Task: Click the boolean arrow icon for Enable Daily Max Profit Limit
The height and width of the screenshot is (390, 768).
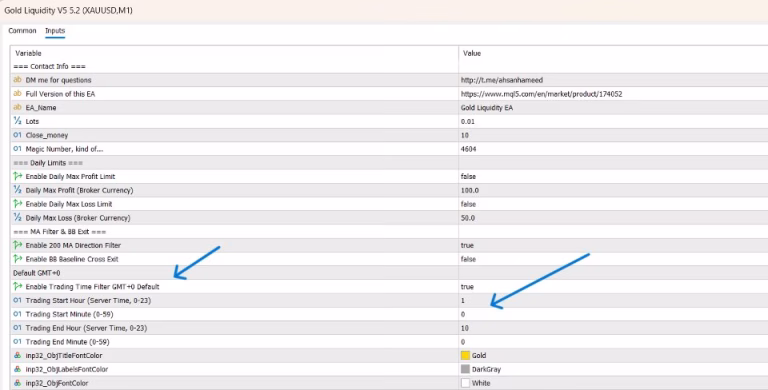Action: pyautogui.click(x=18, y=176)
